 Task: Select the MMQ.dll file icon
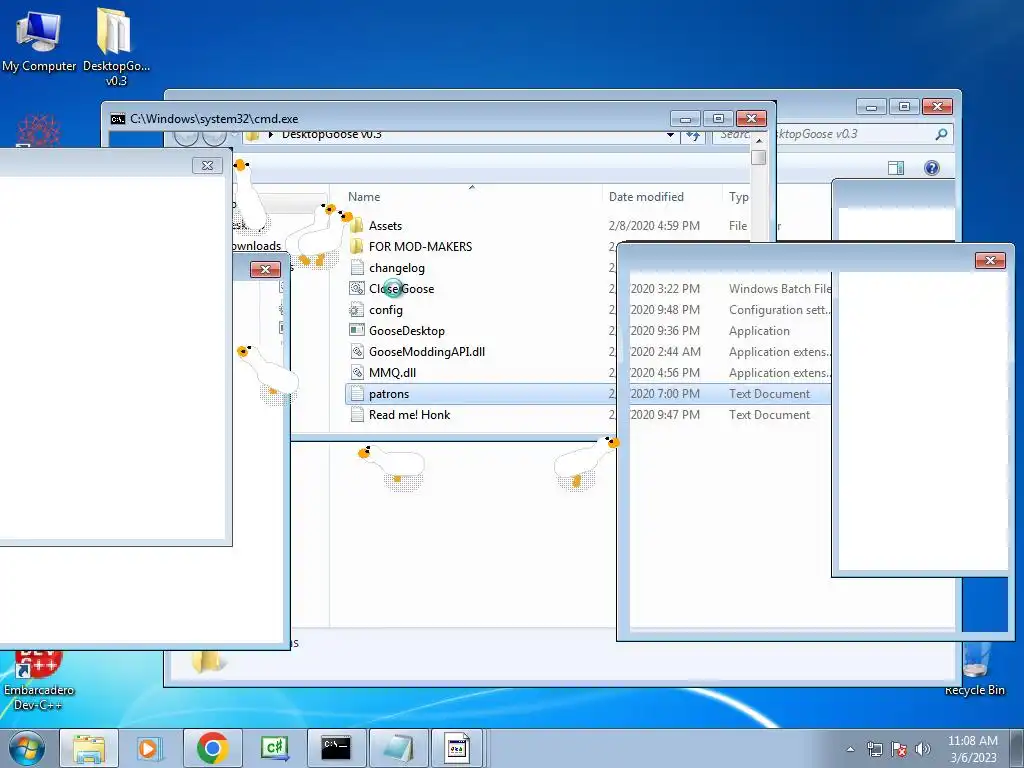(x=357, y=372)
